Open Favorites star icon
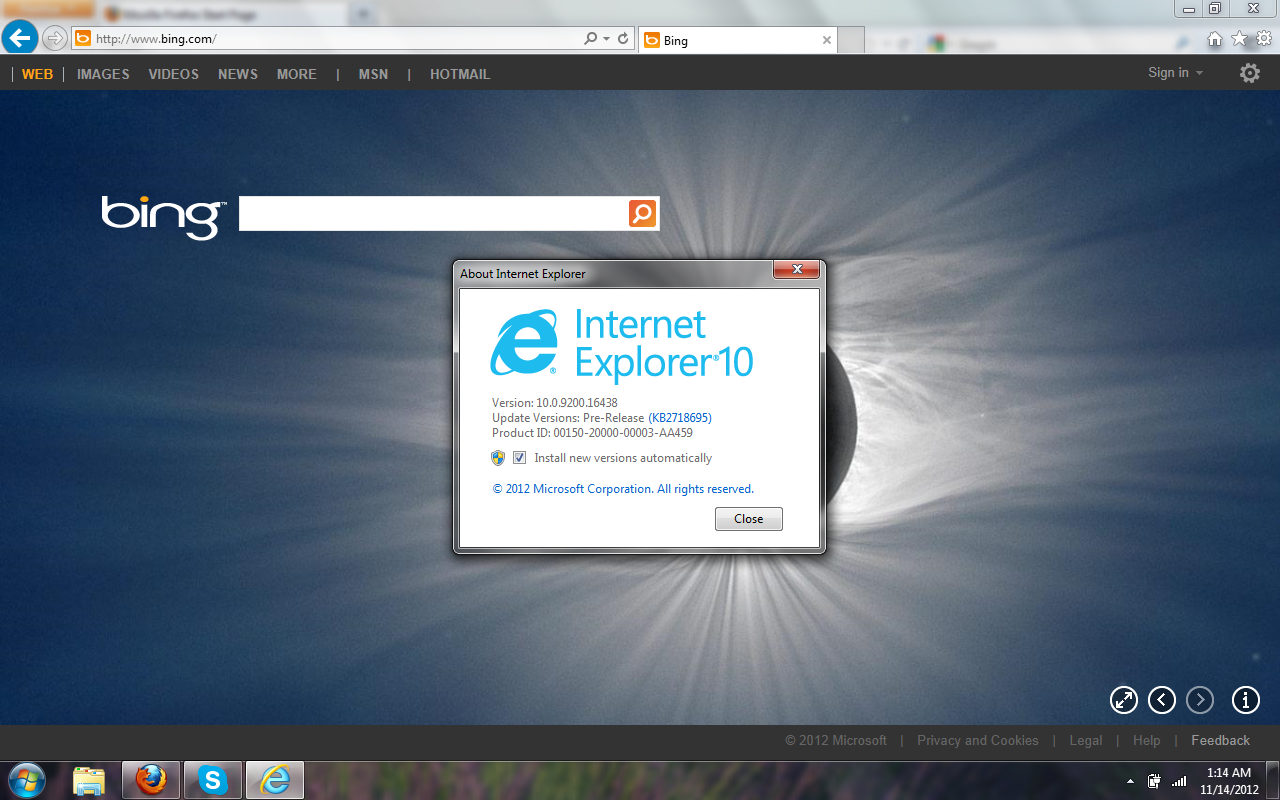The width and height of the screenshot is (1280, 800). [1239, 39]
